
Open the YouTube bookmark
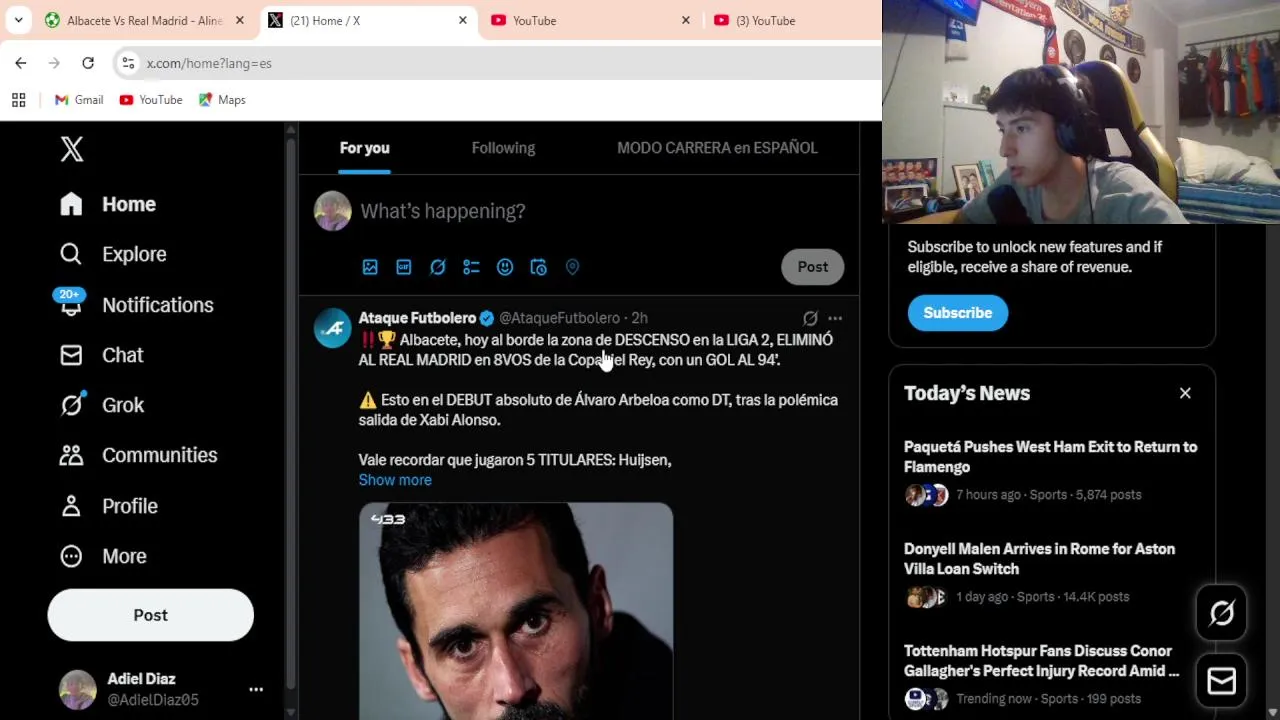point(151,100)
